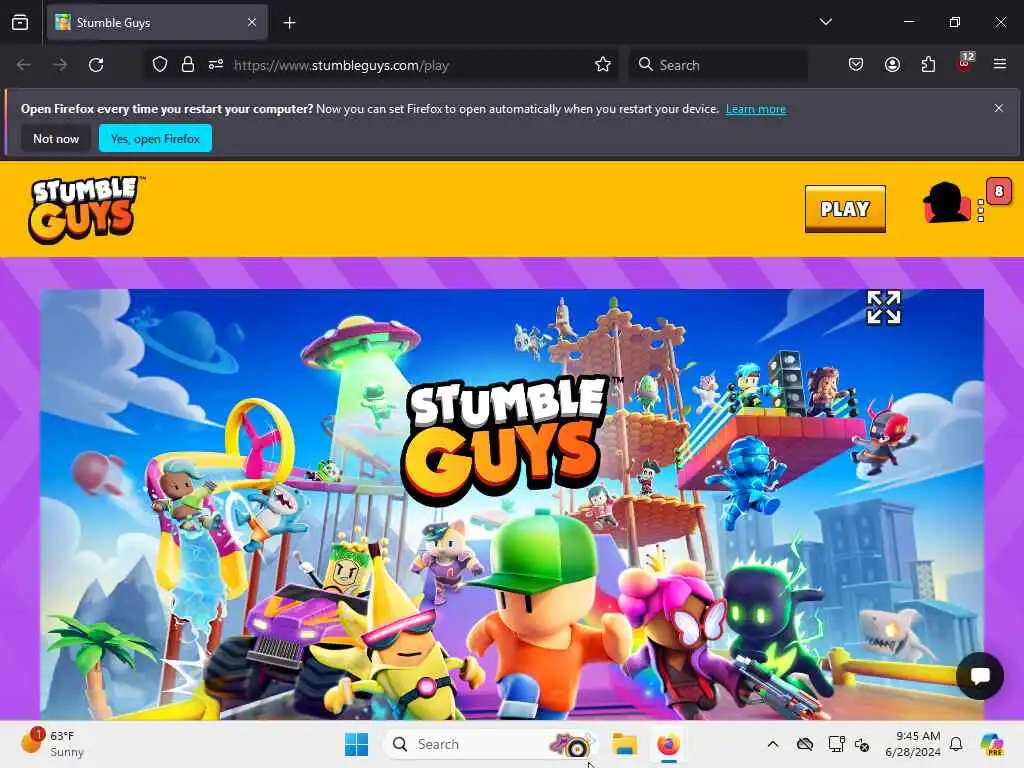
Task: Click the red 8 notification badge
Action: click(999, 191)
